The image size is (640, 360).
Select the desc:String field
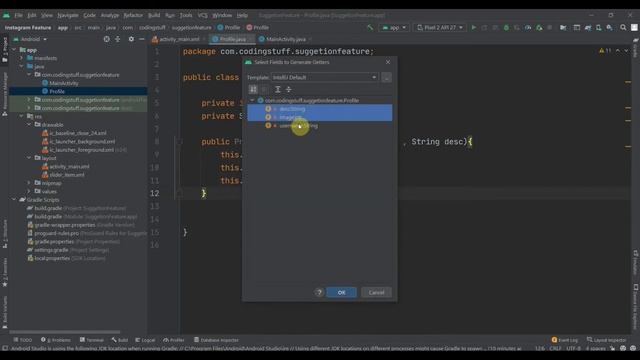pos(320,109)
